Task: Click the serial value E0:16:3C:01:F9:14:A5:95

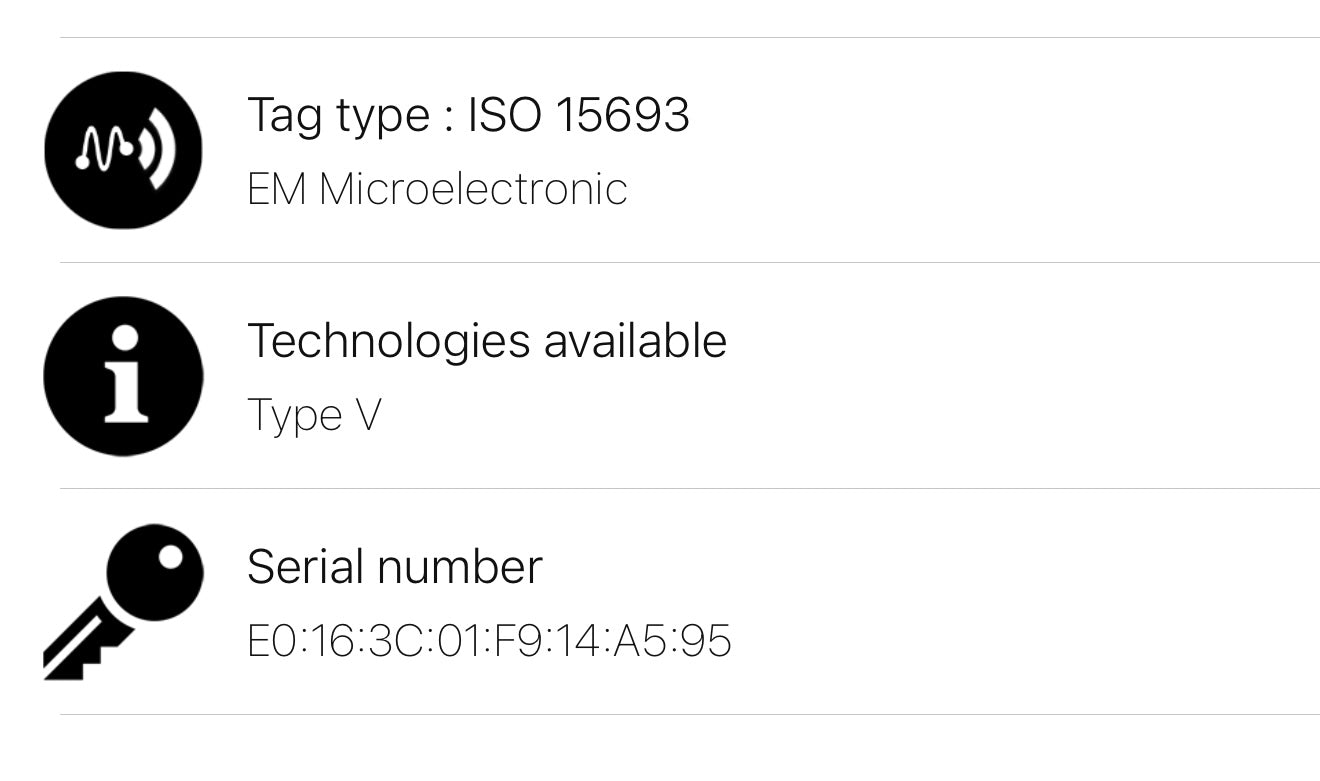Action: pyautogui.click(x=489, y=641)
